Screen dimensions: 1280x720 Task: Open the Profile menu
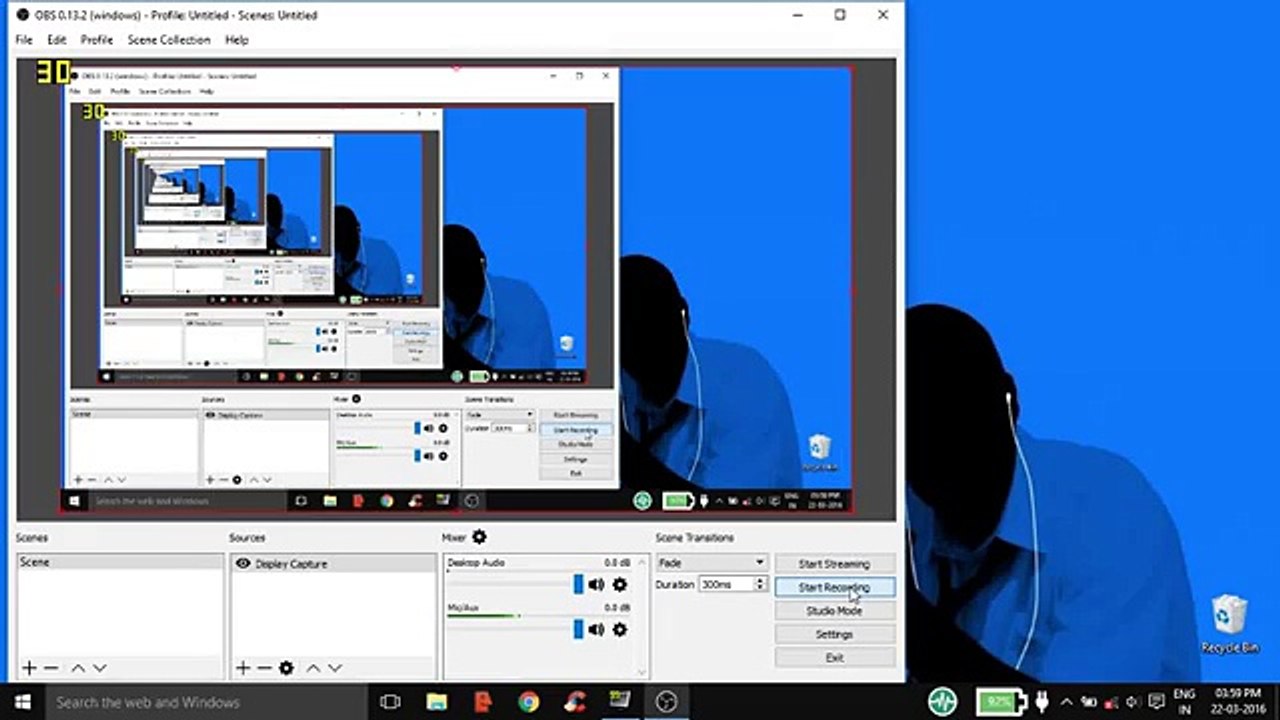point(97,40)
